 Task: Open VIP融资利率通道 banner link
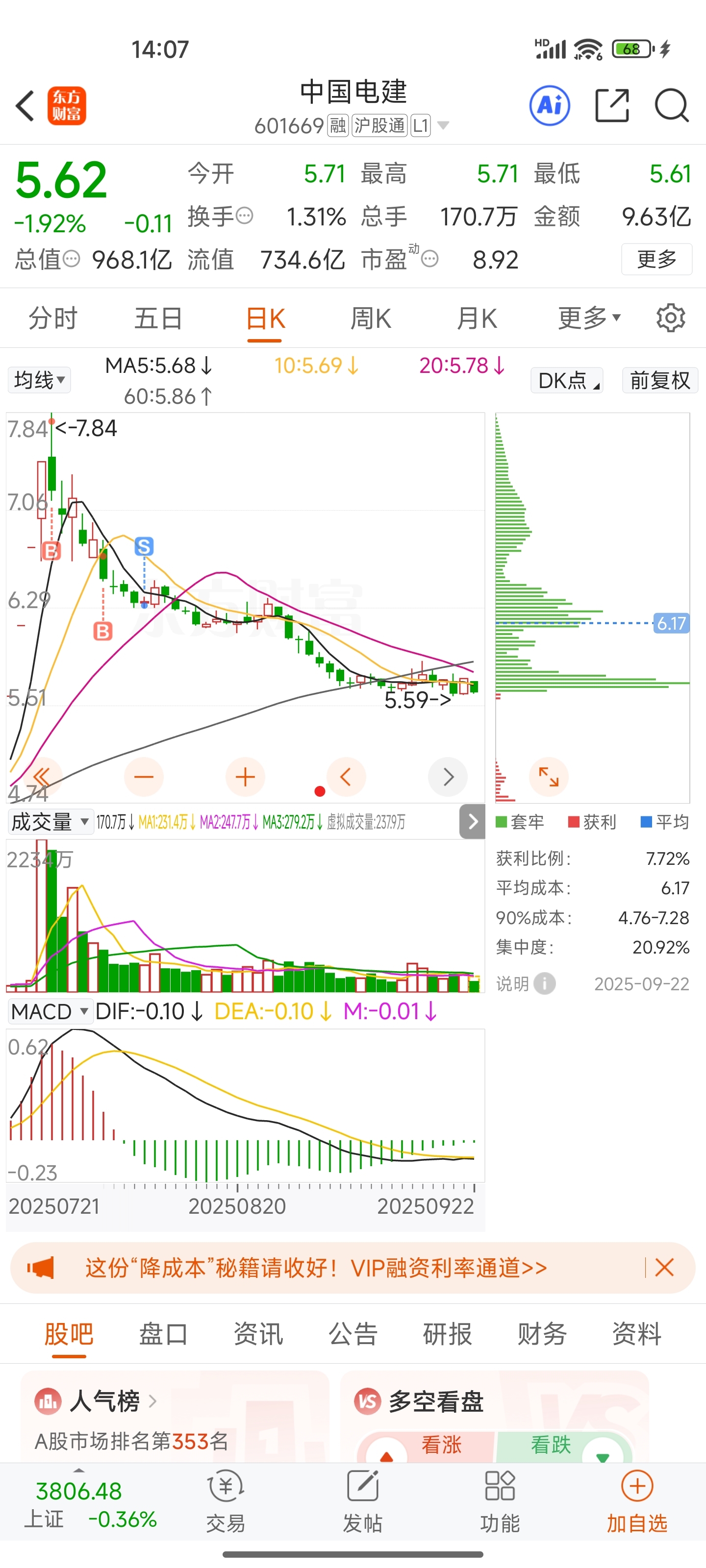point(316,1268)
